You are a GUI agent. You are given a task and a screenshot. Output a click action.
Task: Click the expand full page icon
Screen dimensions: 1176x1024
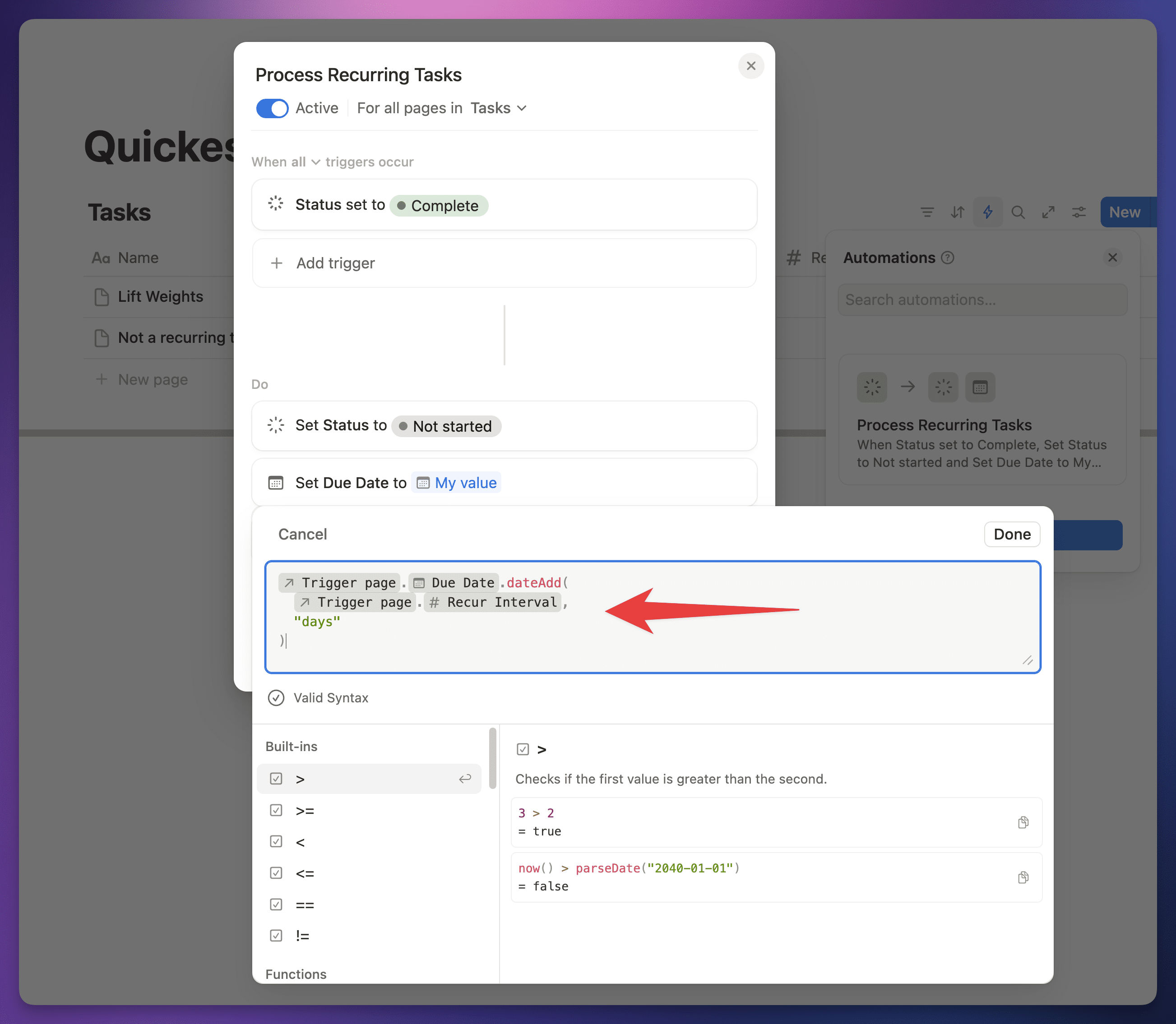(1048, 212)
